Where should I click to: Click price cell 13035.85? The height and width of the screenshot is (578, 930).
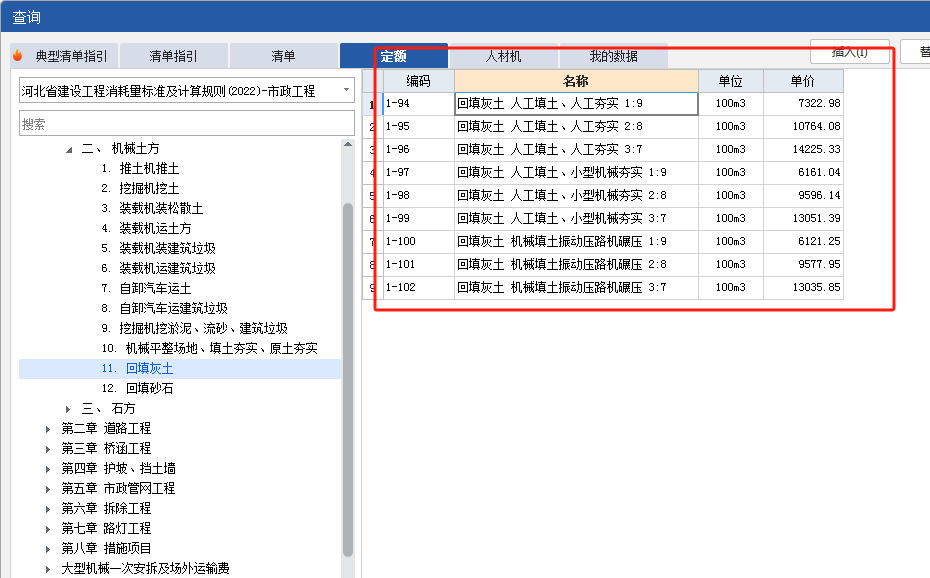coord(803,288)
